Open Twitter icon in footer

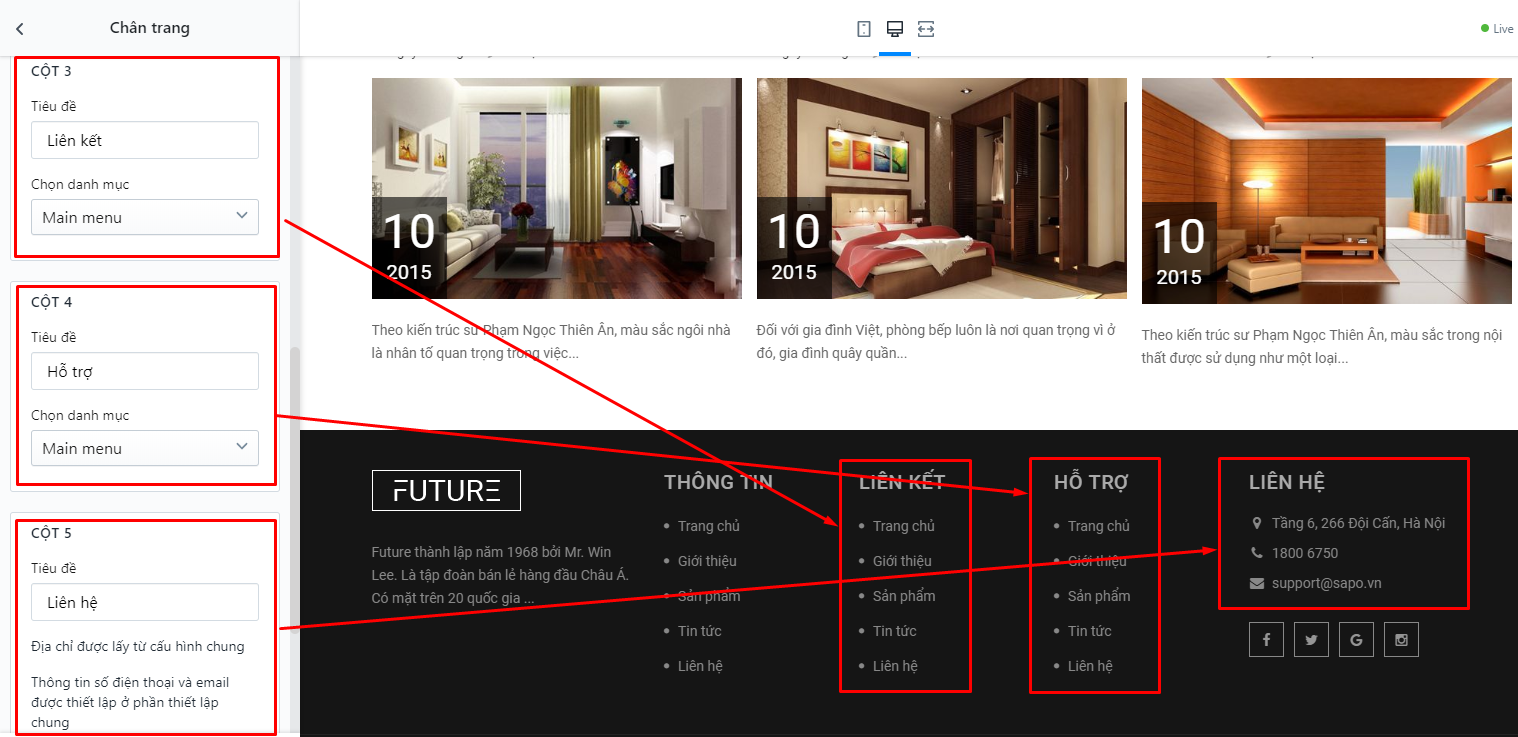(1311, 640)
